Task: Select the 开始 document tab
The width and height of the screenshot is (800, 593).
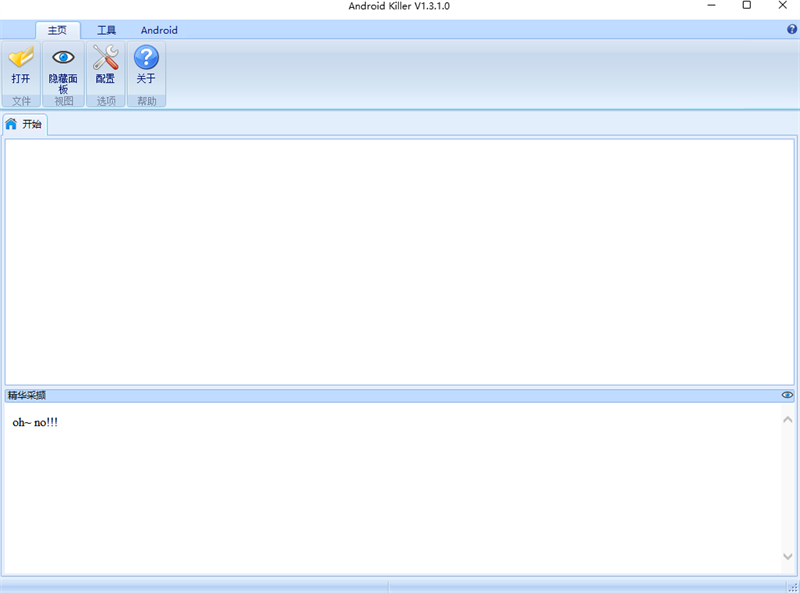Action: point(24,125)
